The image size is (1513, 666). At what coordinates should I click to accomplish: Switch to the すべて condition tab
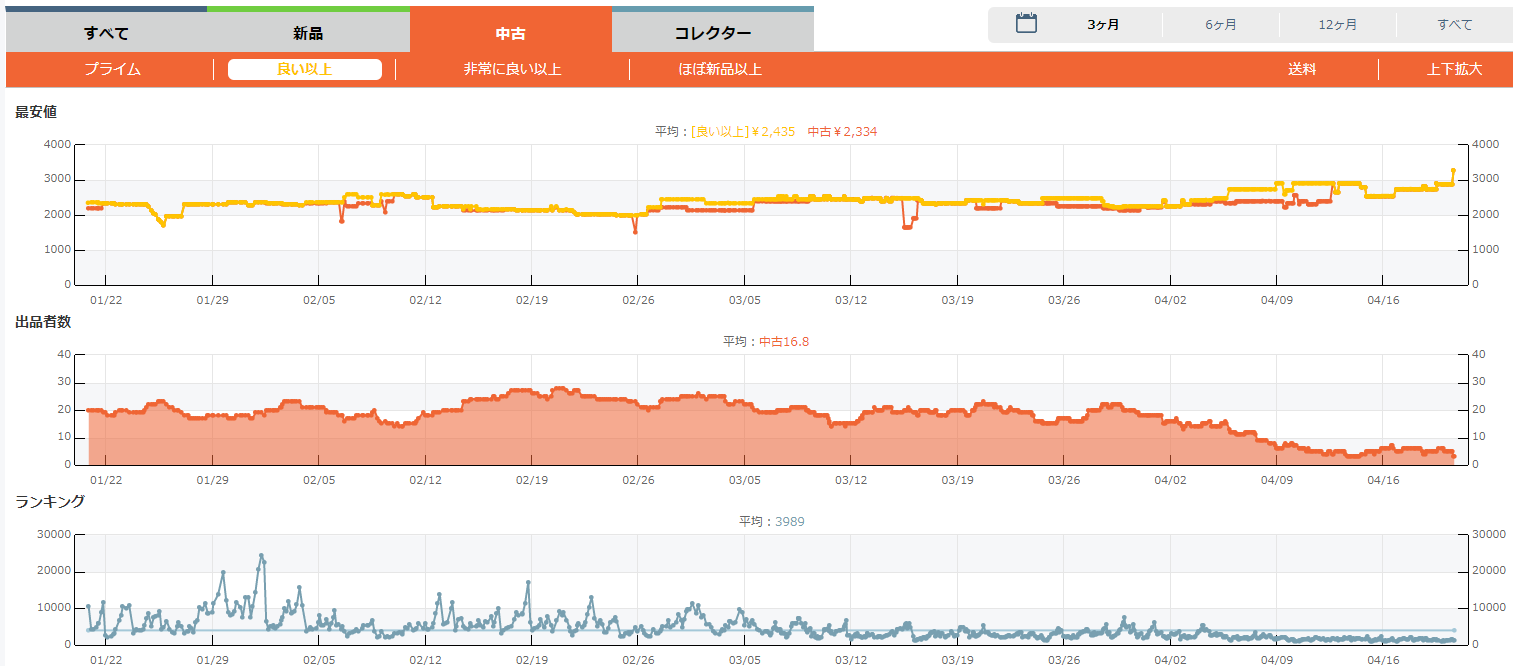(106, 33)
